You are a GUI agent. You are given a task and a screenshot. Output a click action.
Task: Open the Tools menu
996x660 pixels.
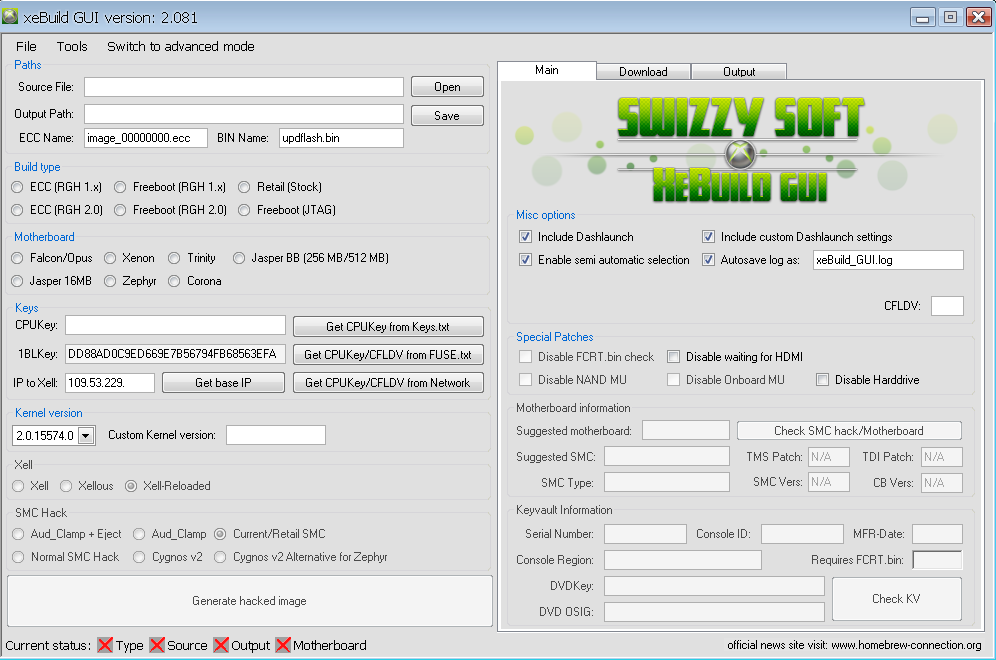click(x=72, y=46)
